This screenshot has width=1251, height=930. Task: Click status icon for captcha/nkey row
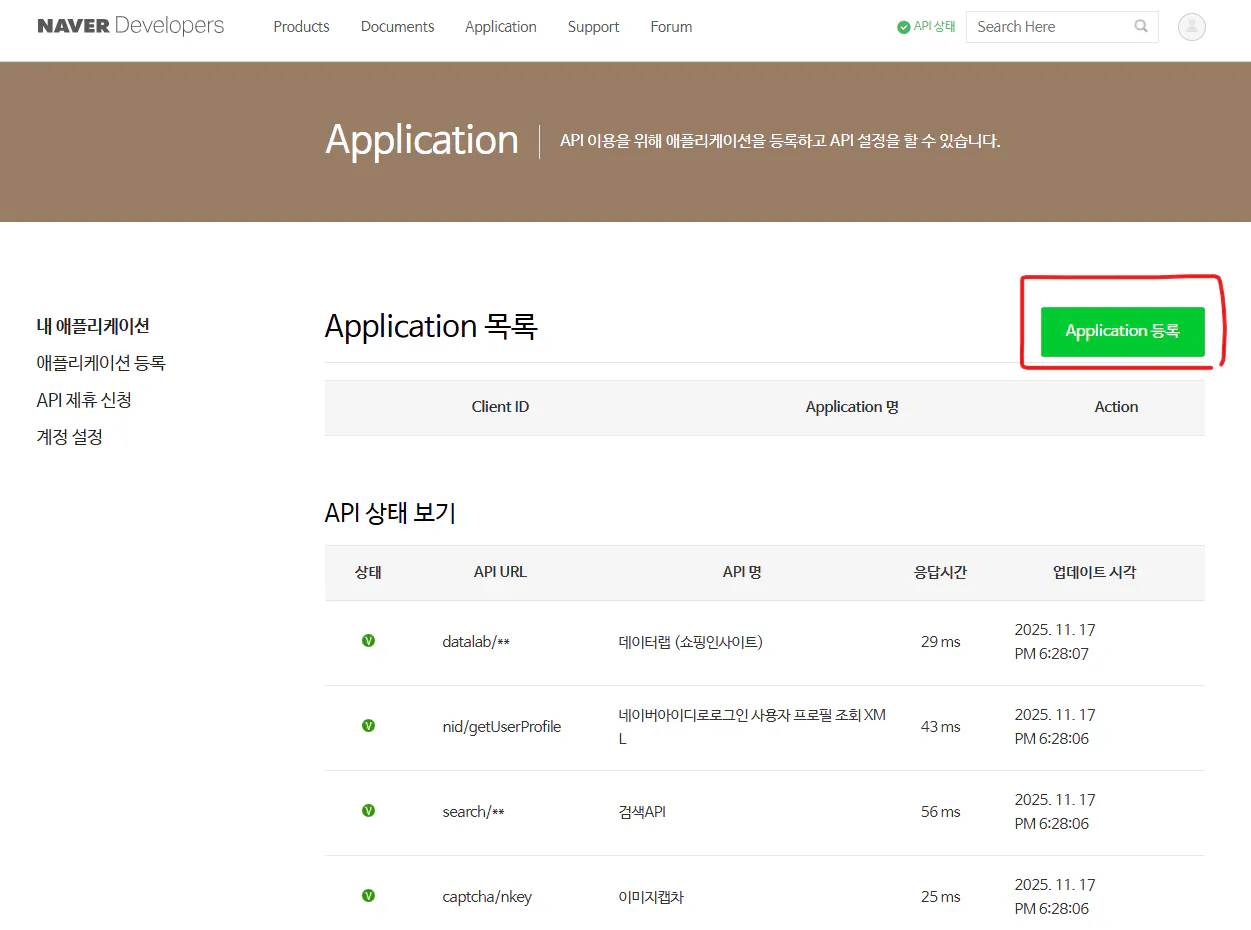click(368, 896)
